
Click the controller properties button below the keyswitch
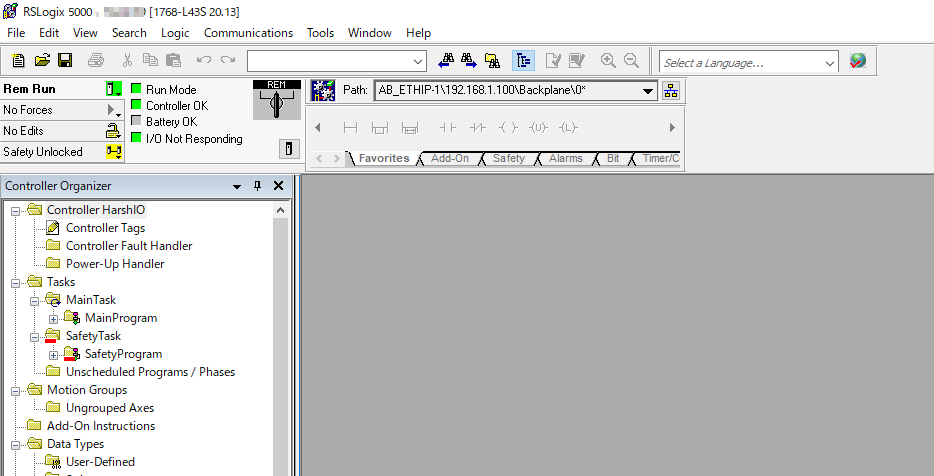(x=289, y=149)
